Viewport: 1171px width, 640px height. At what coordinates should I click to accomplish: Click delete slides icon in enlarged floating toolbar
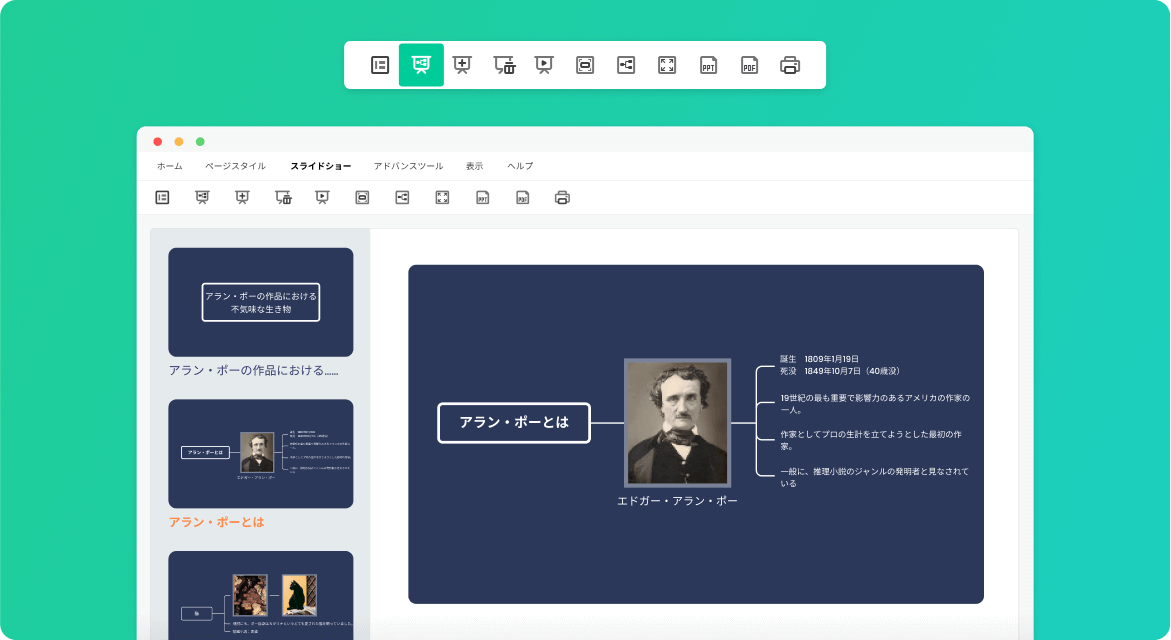tap(504, 65)
